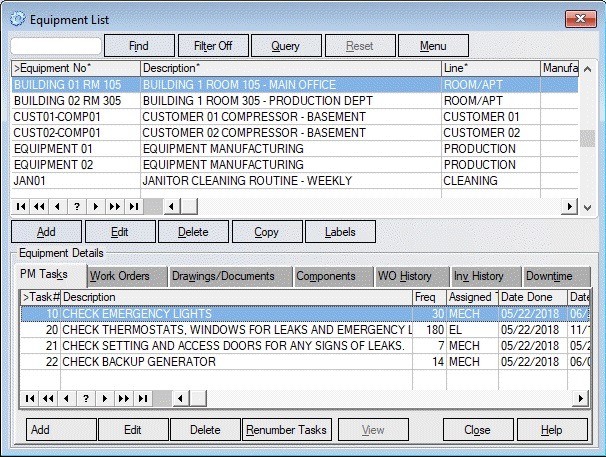Go to first record in equipment grid navigator
The width and height of the screenshot is (606, 457).
click(21, 206)
